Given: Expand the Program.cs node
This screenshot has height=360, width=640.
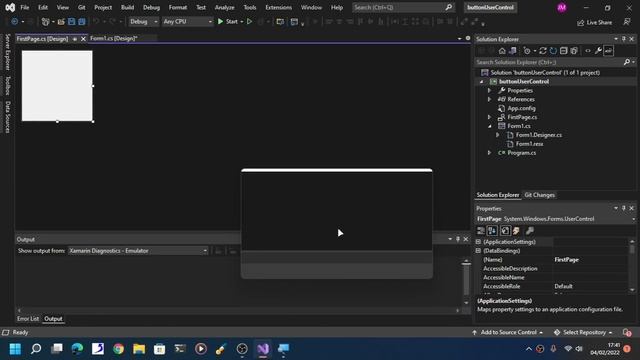Looking at the screenshot, I should 489,153.
